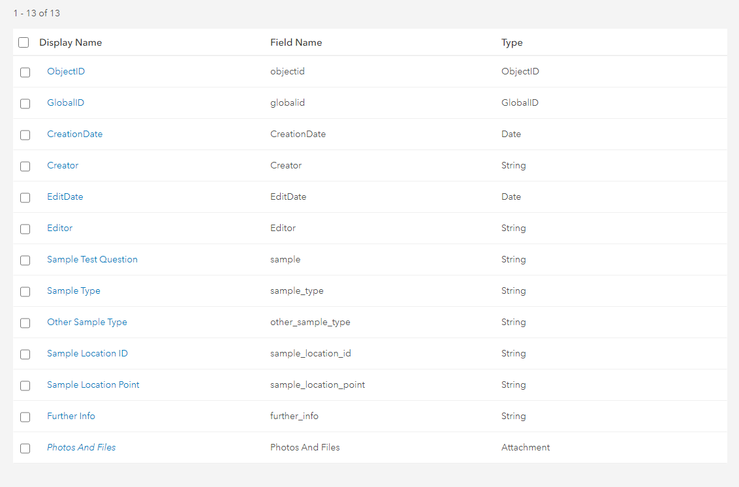This screenshot has height=487, width=739.
Task: Open the Other Sample Type link
Action: coord(87,322)
